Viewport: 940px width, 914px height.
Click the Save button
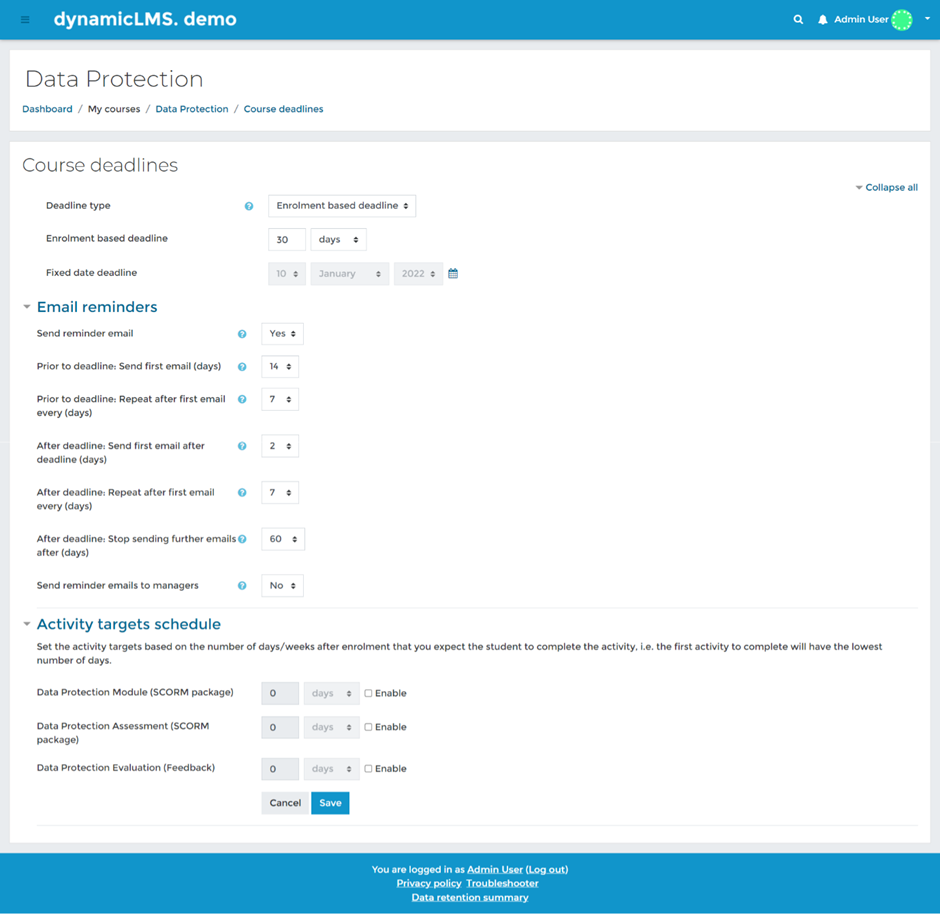330,803
